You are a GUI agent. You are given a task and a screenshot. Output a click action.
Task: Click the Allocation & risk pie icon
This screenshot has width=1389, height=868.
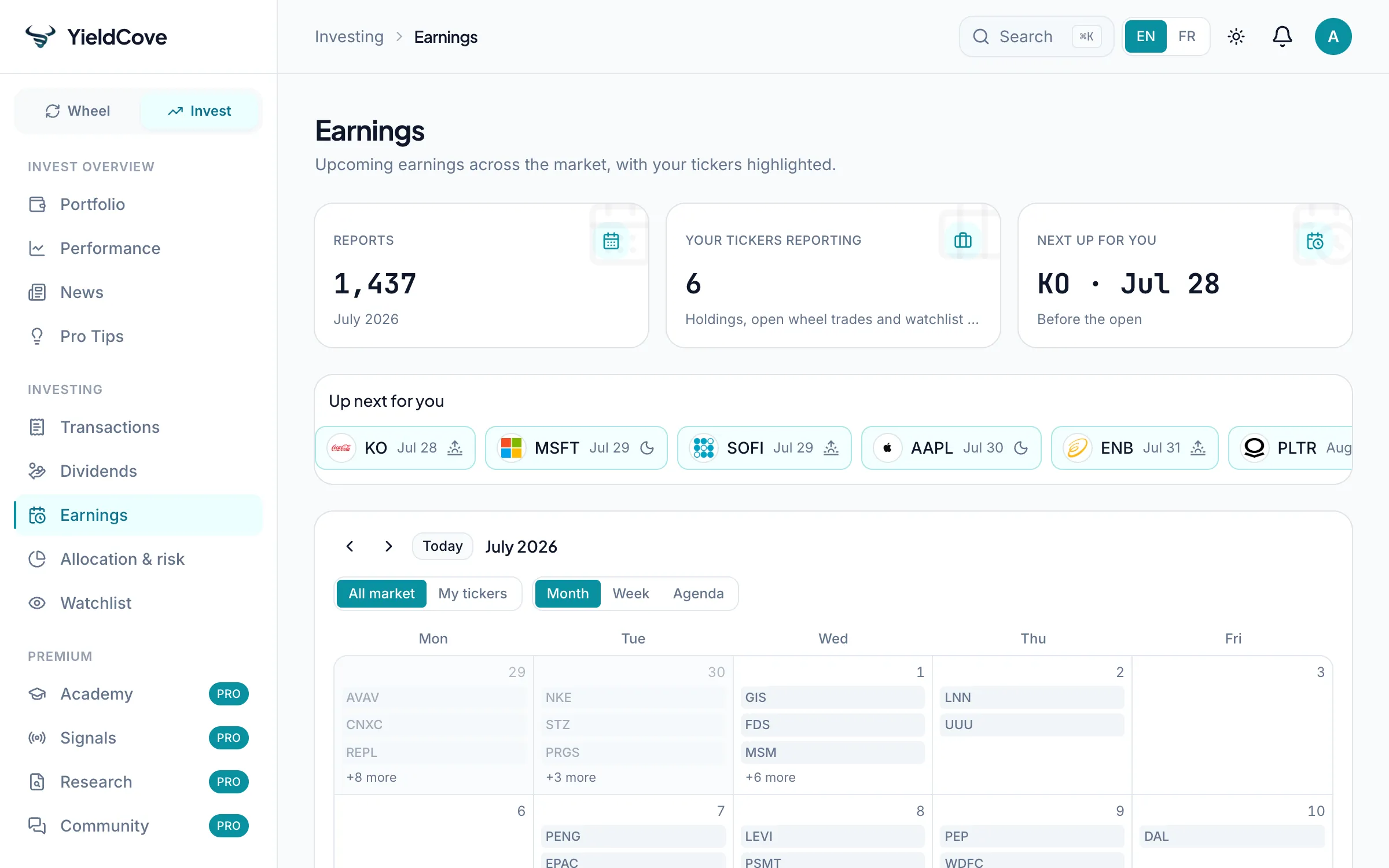(x=37, y=559)
